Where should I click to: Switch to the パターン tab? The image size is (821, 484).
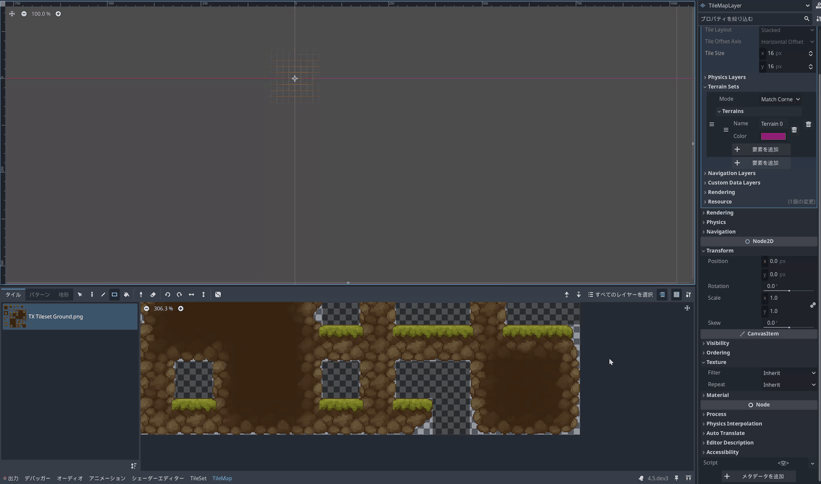click(39, 294)
